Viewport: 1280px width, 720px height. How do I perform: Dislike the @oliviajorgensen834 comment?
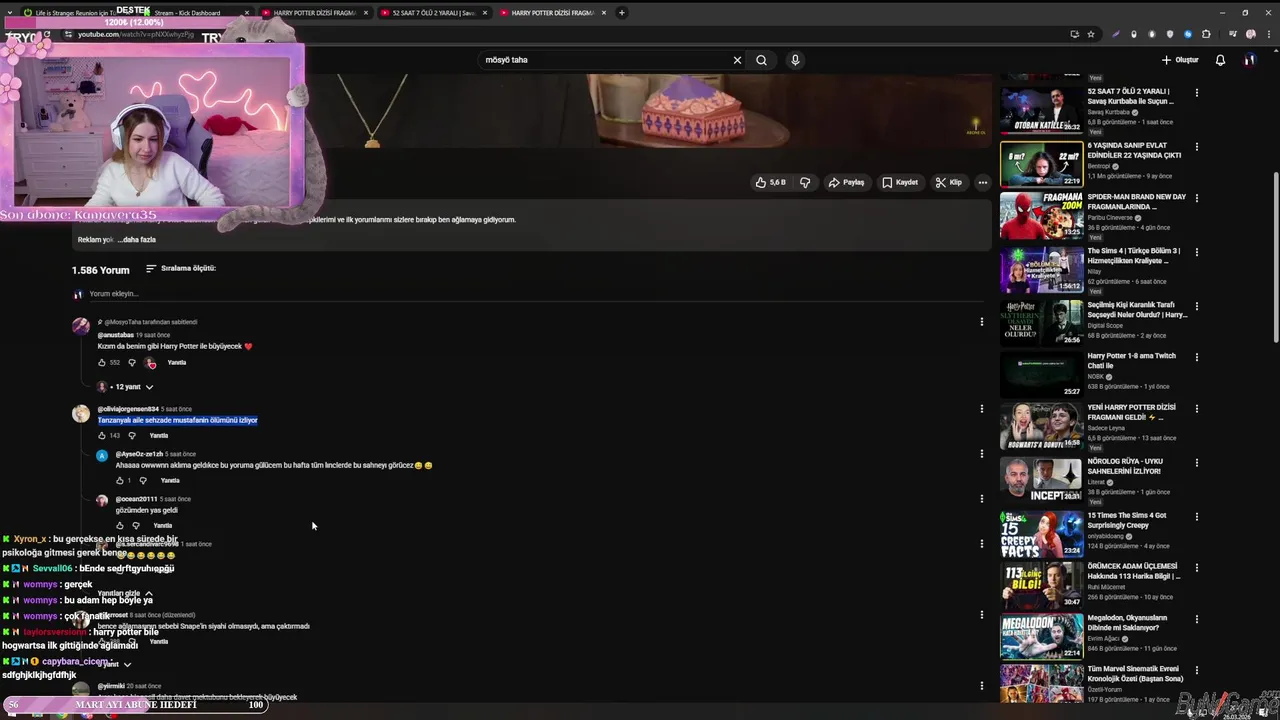click(x=131, y=436)
